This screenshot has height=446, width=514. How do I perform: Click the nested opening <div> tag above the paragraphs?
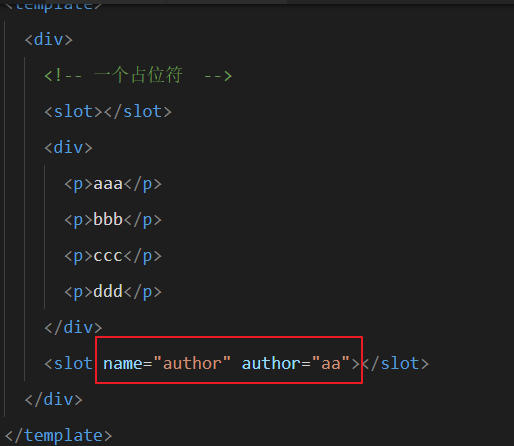click(x=68, y=147)
